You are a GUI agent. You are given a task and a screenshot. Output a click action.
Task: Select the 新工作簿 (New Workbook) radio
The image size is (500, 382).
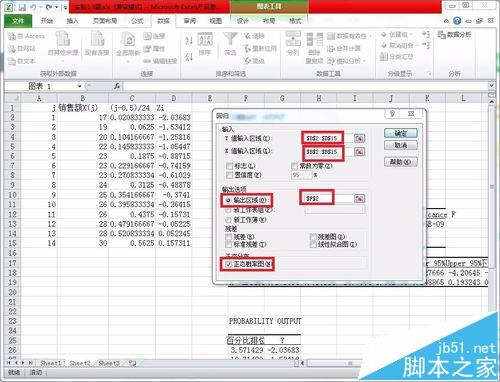[x=228, y=220]
